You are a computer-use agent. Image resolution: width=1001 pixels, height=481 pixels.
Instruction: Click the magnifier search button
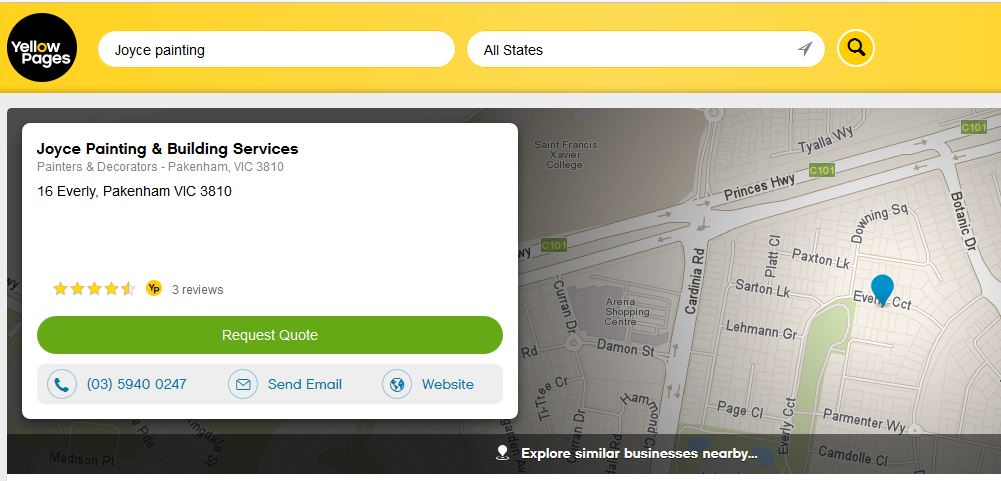point(855,48)
